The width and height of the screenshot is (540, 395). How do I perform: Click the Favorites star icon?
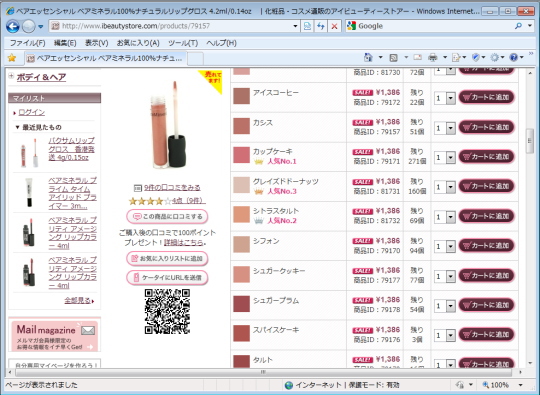pos(12,58)
